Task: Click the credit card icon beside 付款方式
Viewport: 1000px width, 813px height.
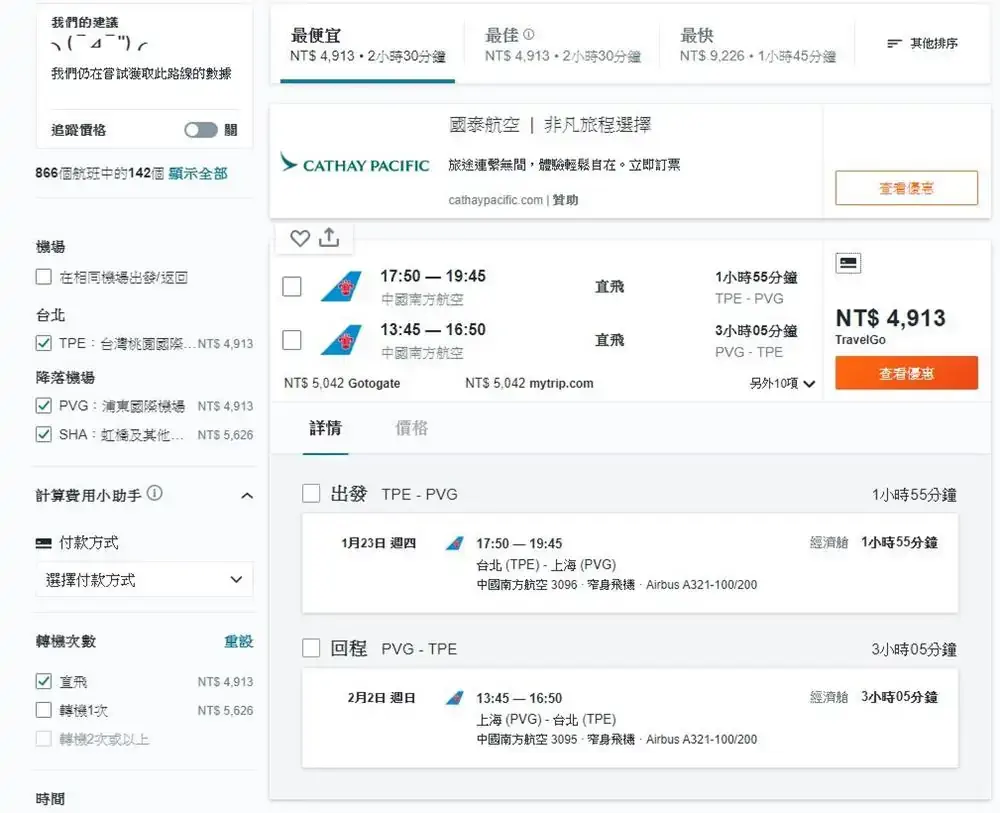Action: tap(43, 543)
